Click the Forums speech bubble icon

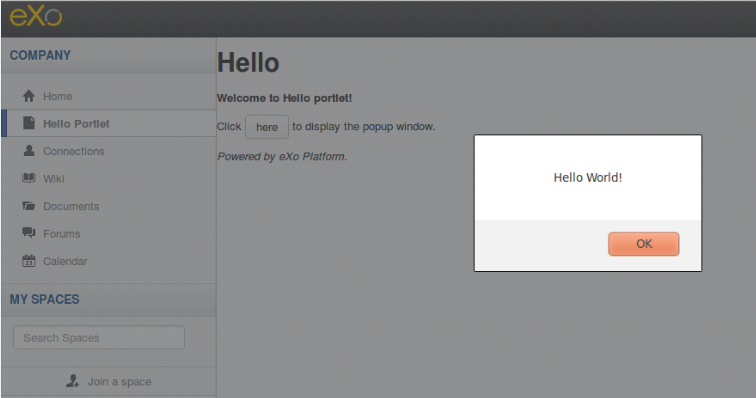29,233
